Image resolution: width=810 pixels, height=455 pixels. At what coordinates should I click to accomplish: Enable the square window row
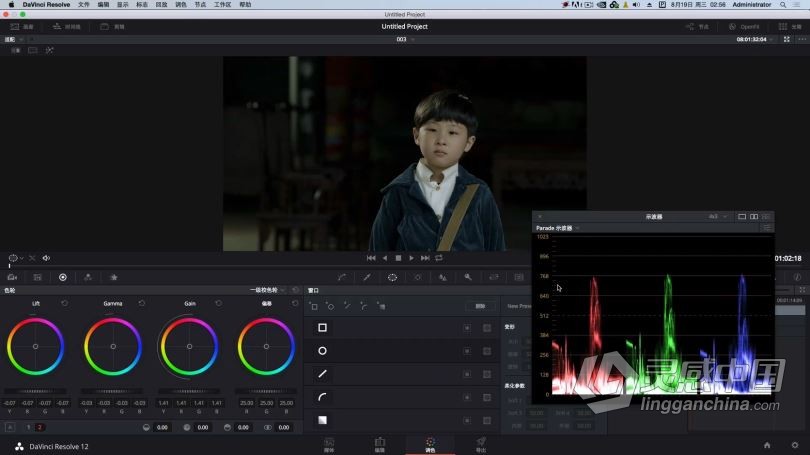tap(322, 327)
